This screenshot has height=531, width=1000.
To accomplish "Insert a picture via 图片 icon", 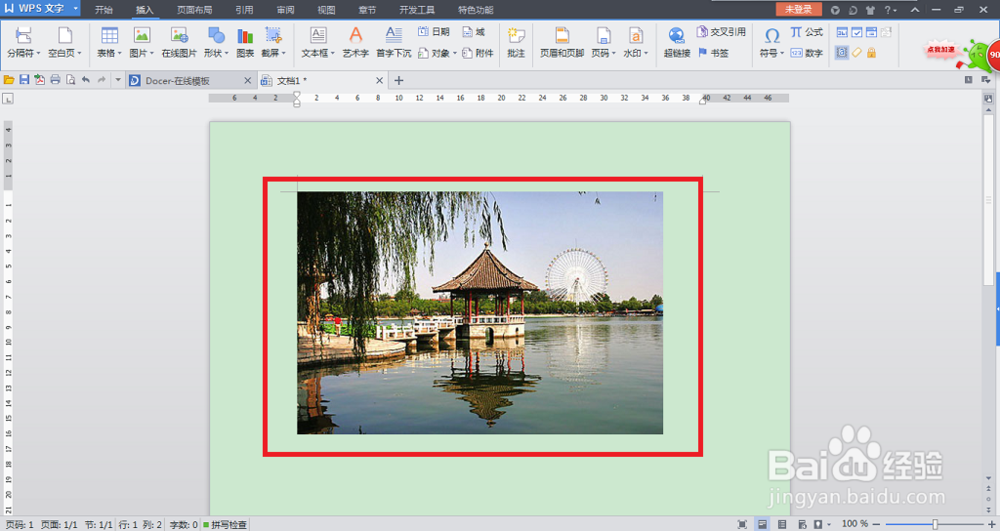I will point(142,36).
